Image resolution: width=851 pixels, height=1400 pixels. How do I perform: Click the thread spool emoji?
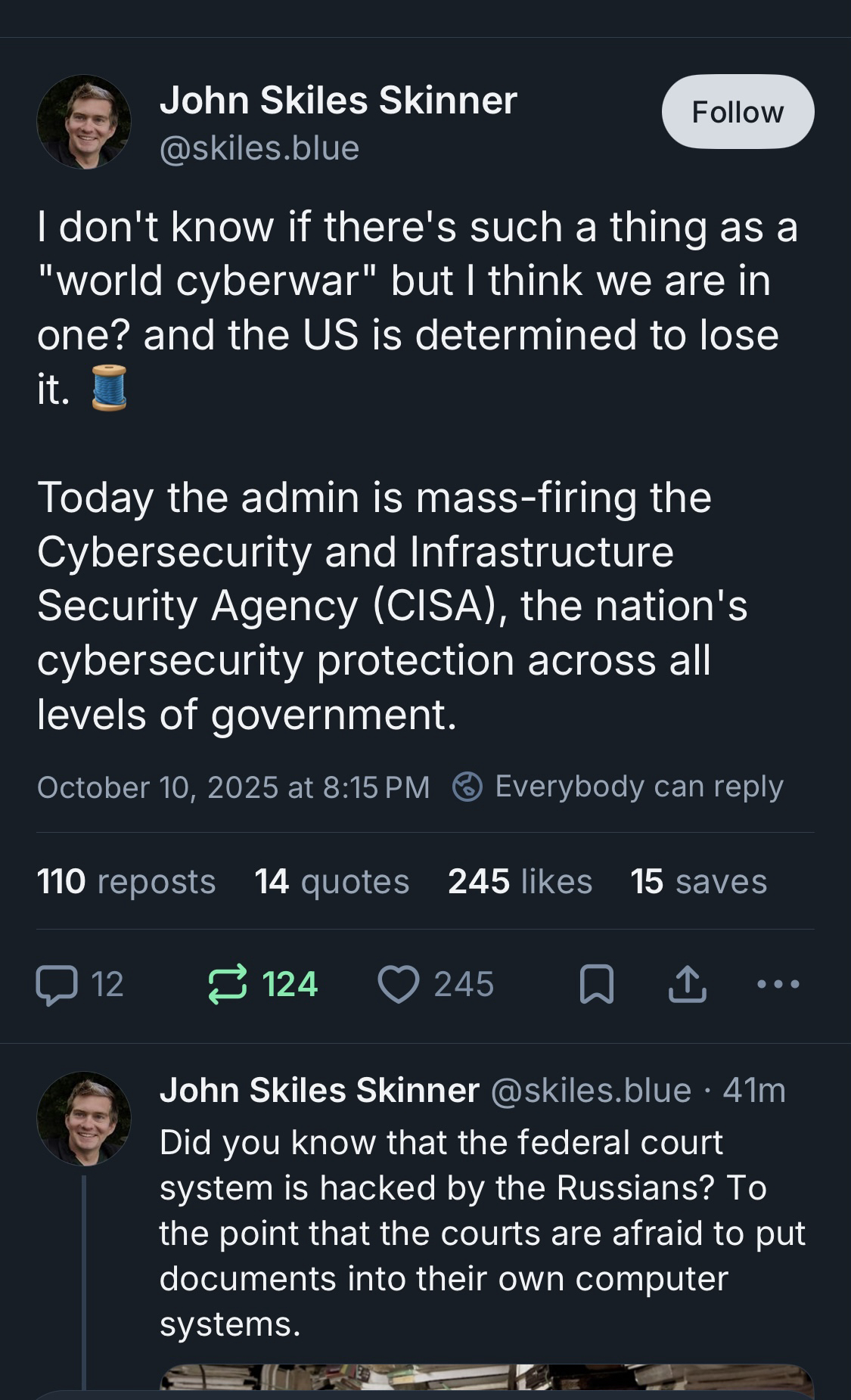(x=109, y=388)
